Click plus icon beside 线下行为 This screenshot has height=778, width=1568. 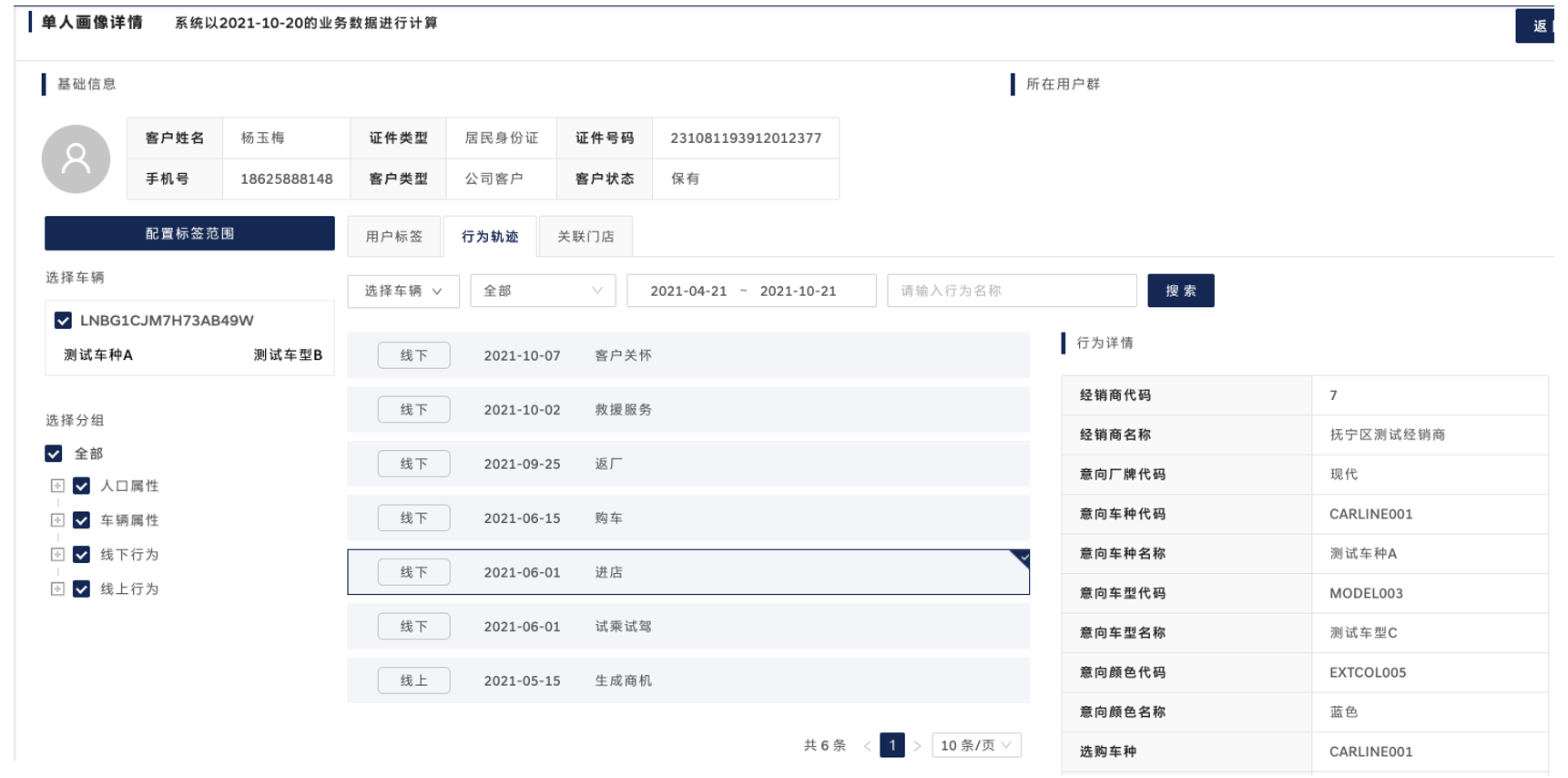[x=57, y=555]
